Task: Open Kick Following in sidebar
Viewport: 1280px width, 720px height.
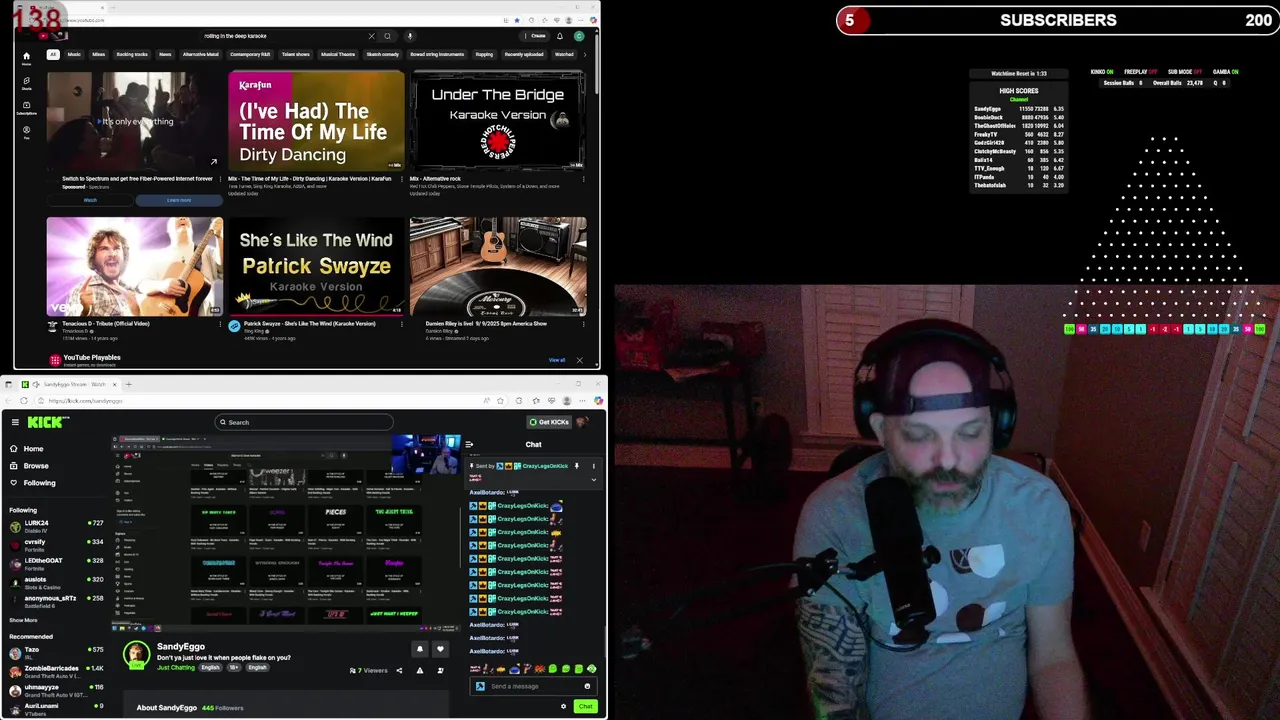Action: (39, 483)
